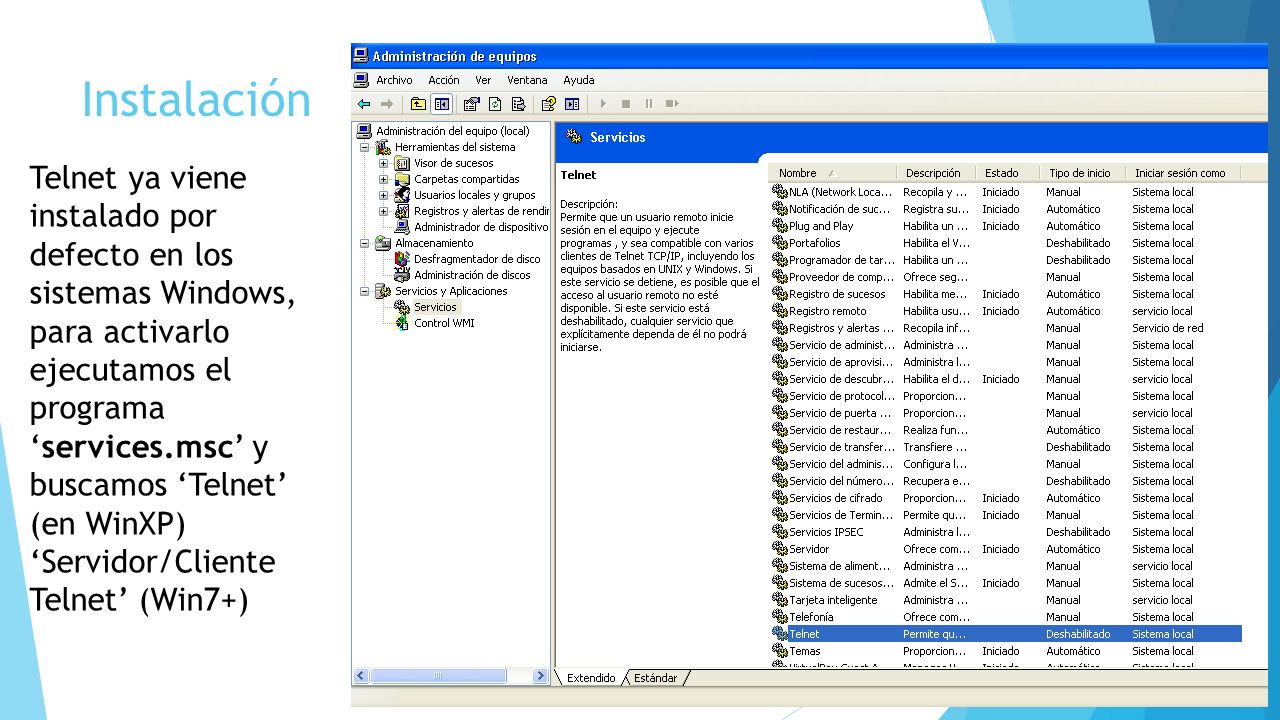The width and height of the screenshot is (1280, 720).
Task: Sort by the Nombre column header
Action: pyautogui.click(x=833, y=173)
